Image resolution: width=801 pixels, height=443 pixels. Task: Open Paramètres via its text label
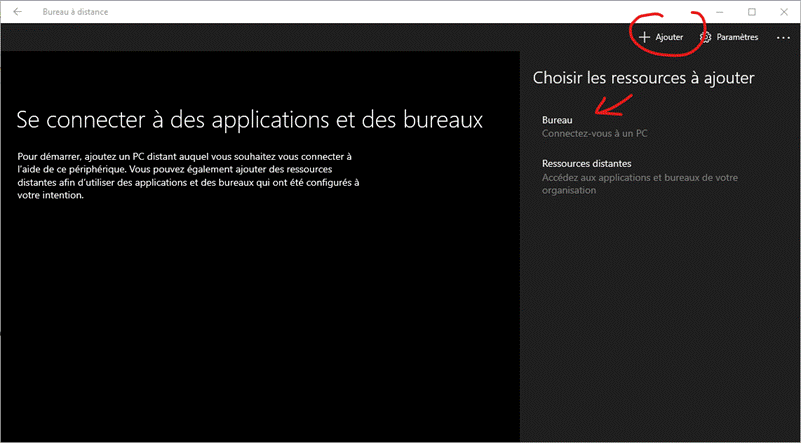[x=737, y=37]
